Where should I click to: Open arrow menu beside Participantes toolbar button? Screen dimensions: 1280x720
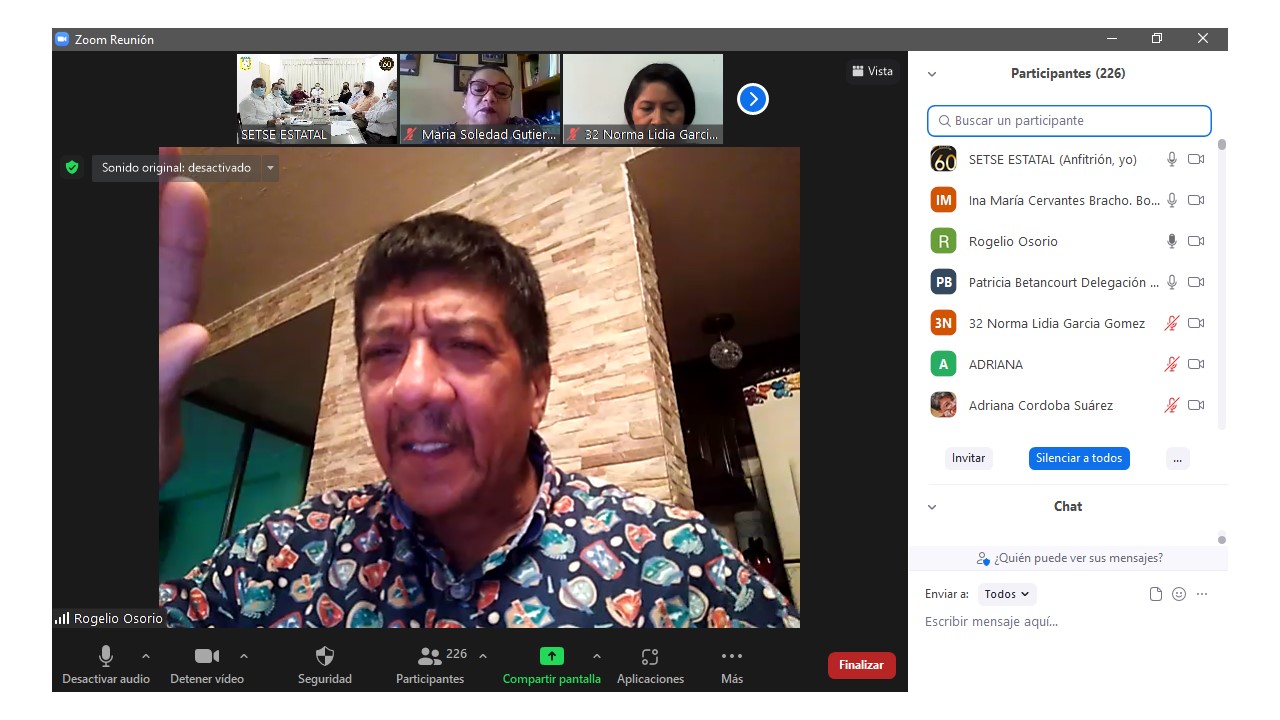pyautogui.click(x=483, y=657)
